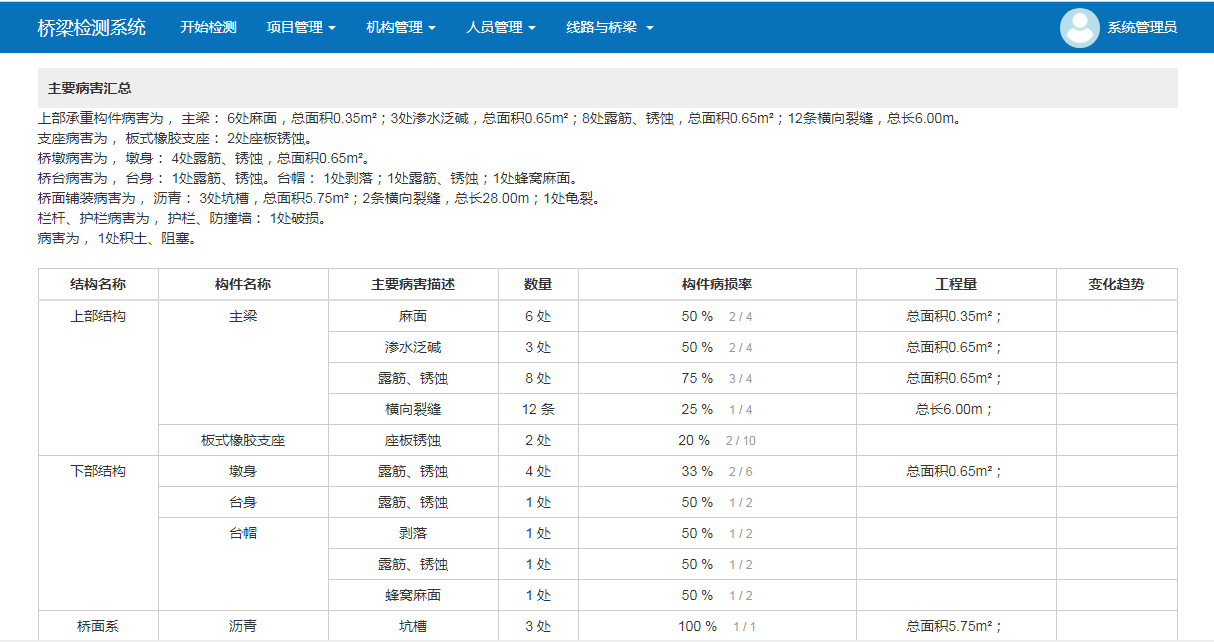Click the 构件病损率 column header
Screen dimensions: 1214x642
coord(716,284)
